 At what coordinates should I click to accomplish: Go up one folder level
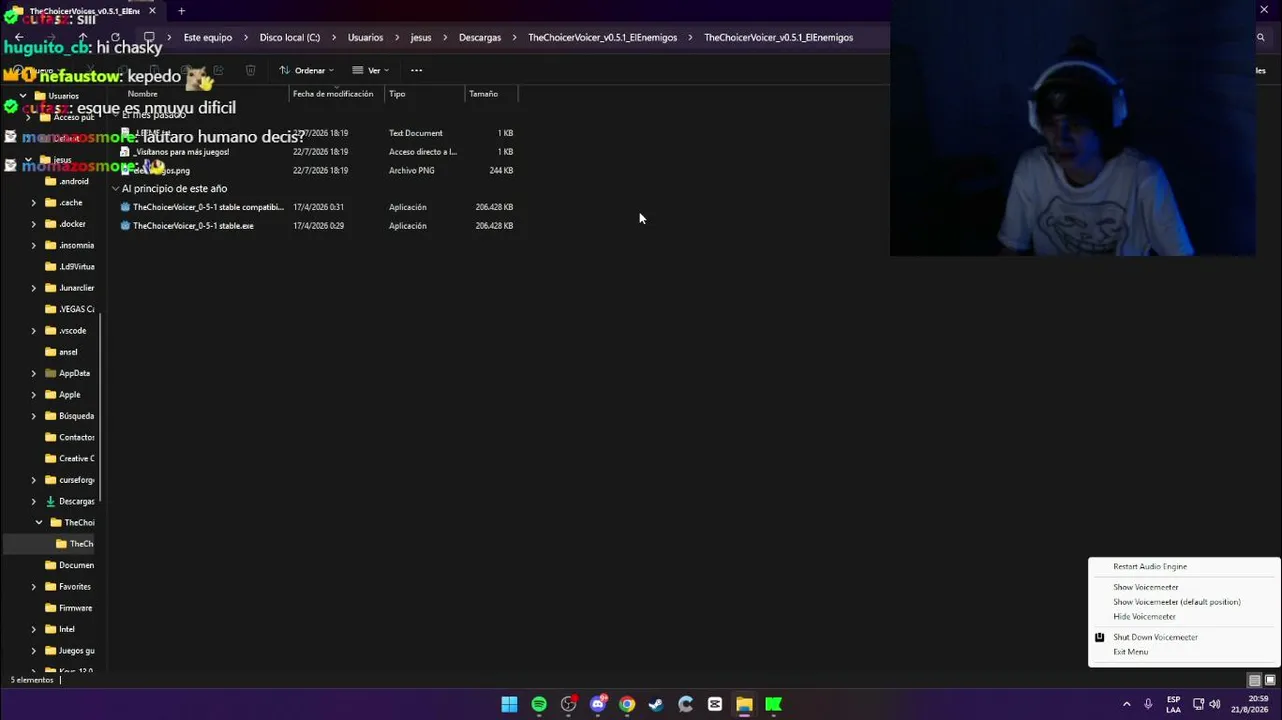[x=83, y=37]
